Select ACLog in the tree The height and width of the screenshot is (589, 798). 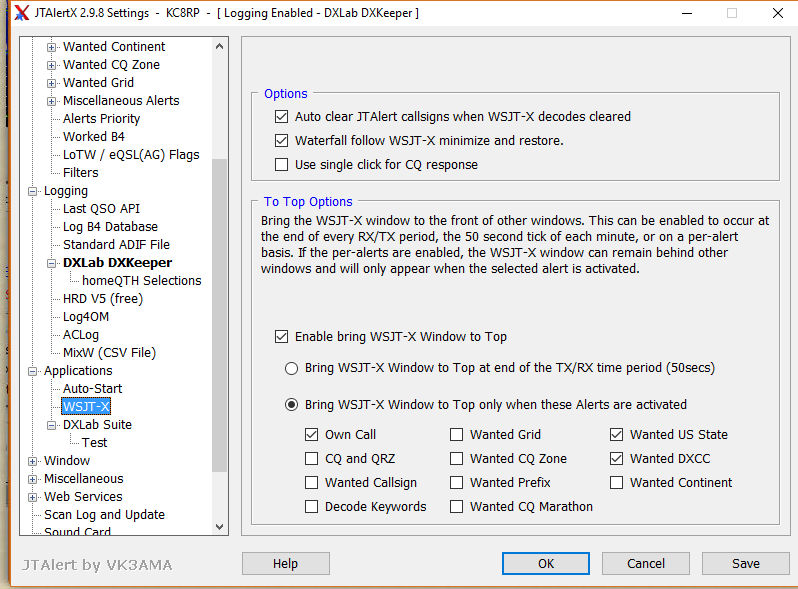click(x=81, y=334)
